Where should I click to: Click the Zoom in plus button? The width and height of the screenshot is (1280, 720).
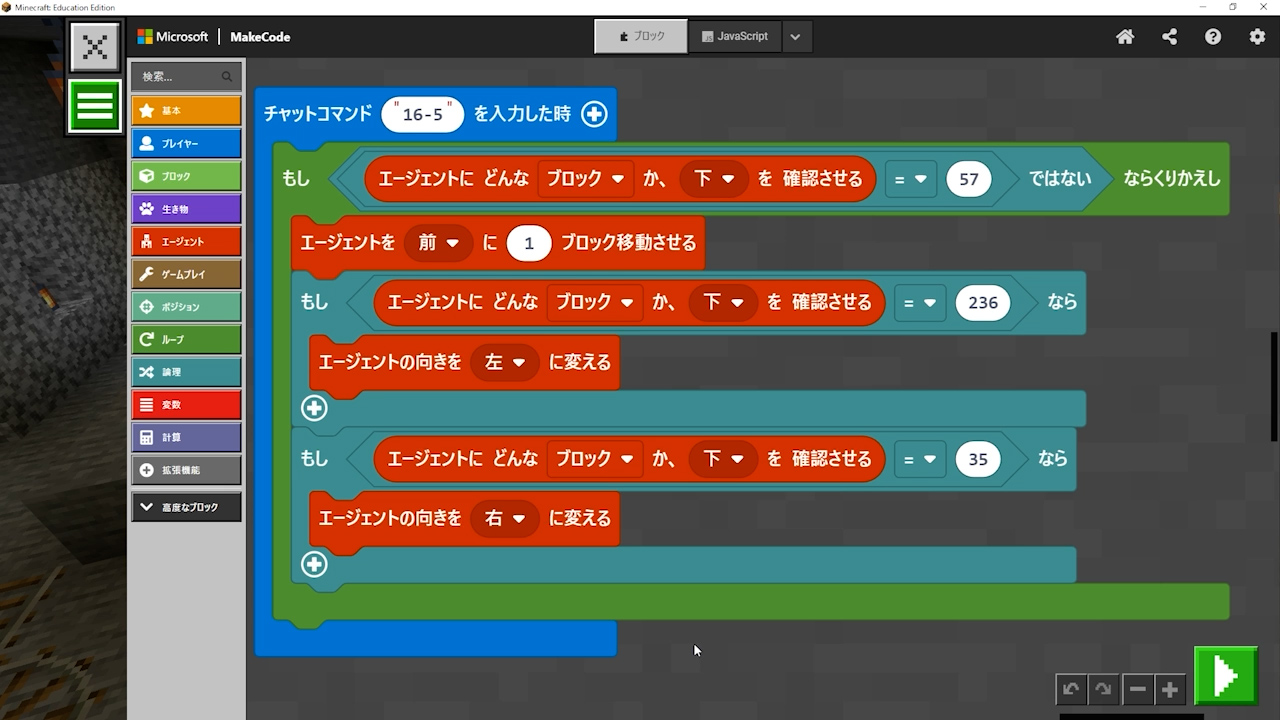pos(1169,689)
